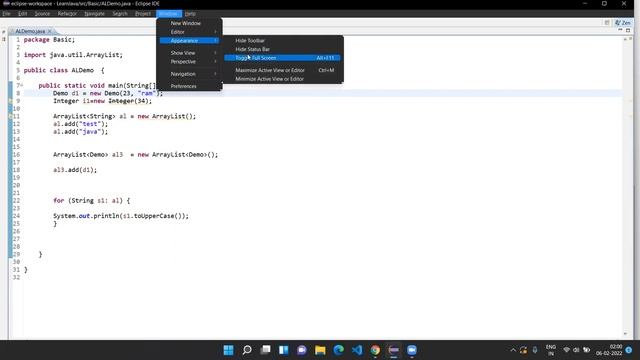Viewport: 640px width, 360px height.
Task: Click the line al.add("test");
Action: click(x=80, y=124)
